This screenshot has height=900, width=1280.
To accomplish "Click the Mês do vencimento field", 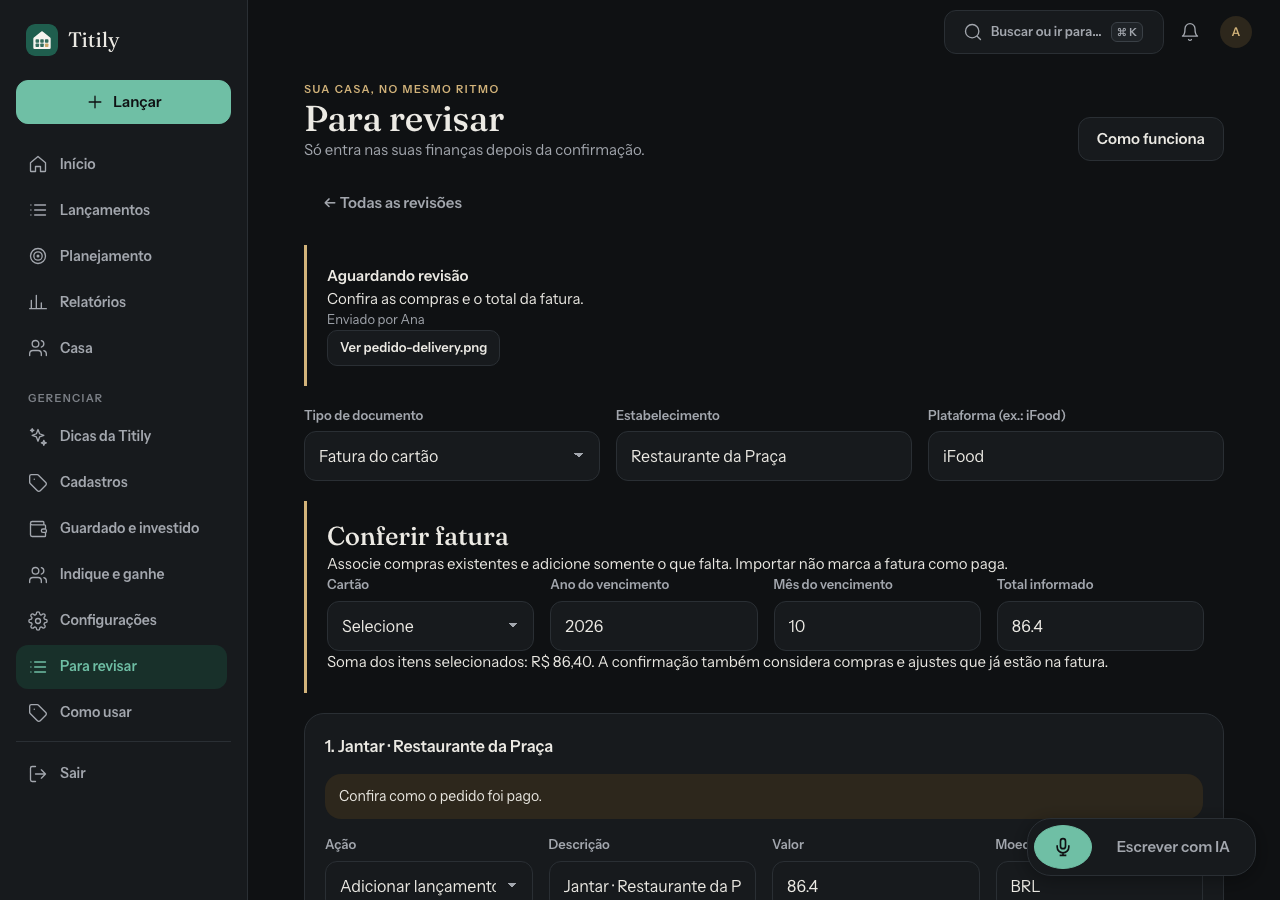I will point(877,626).
